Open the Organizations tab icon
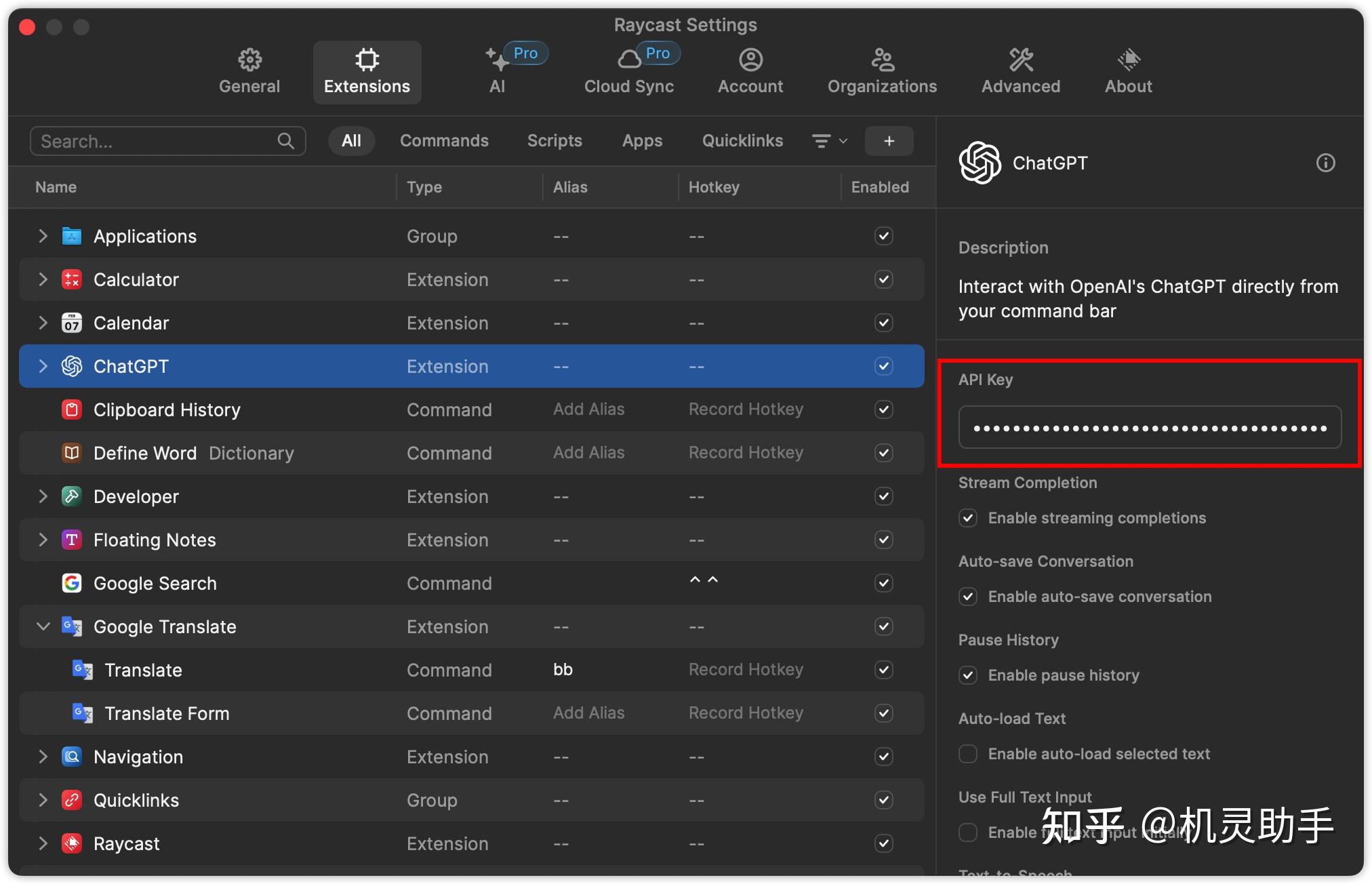This screenshot has width=1372, height=884. tap(883, 60)
